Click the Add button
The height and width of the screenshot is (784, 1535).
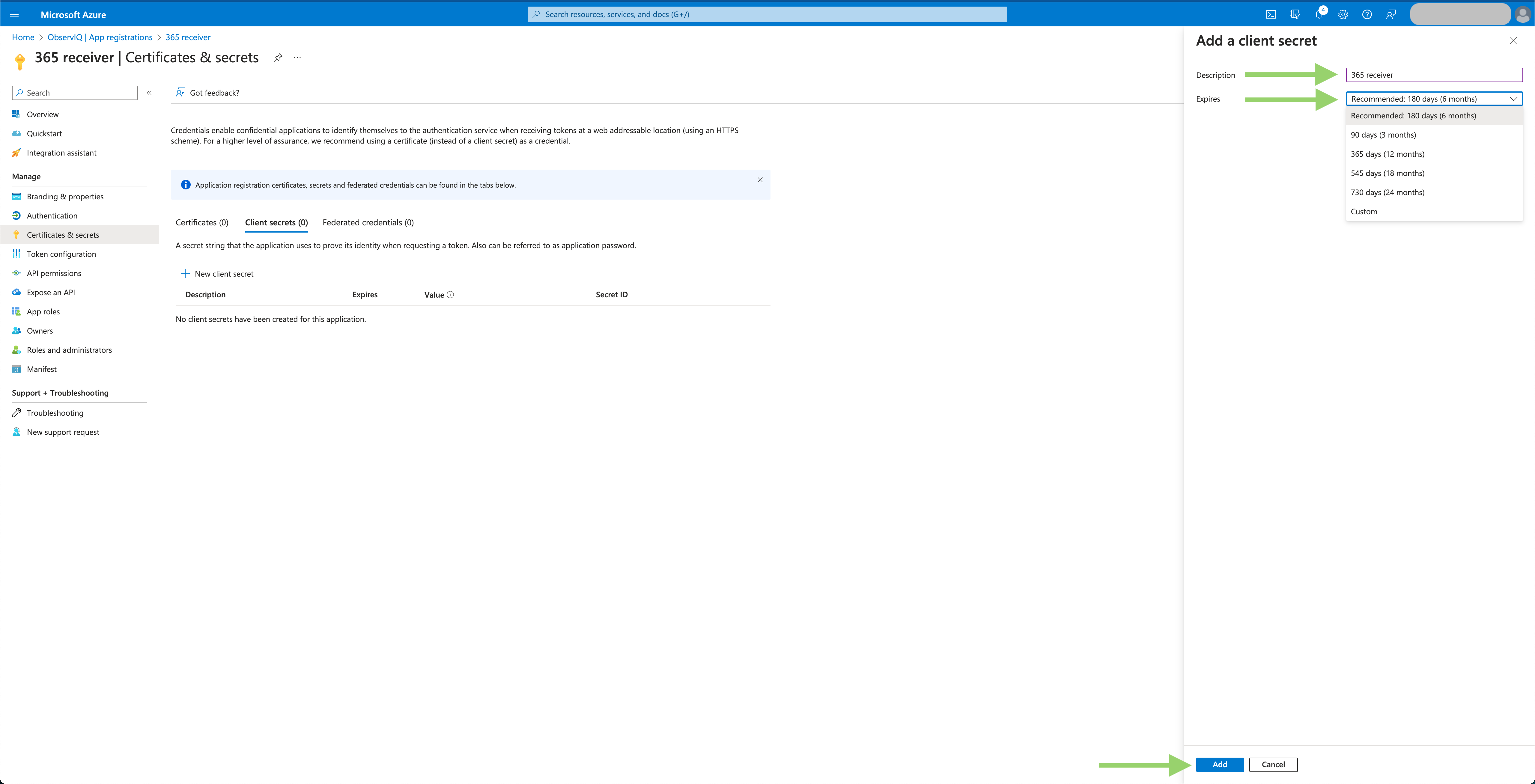(x=1219, y=764)
